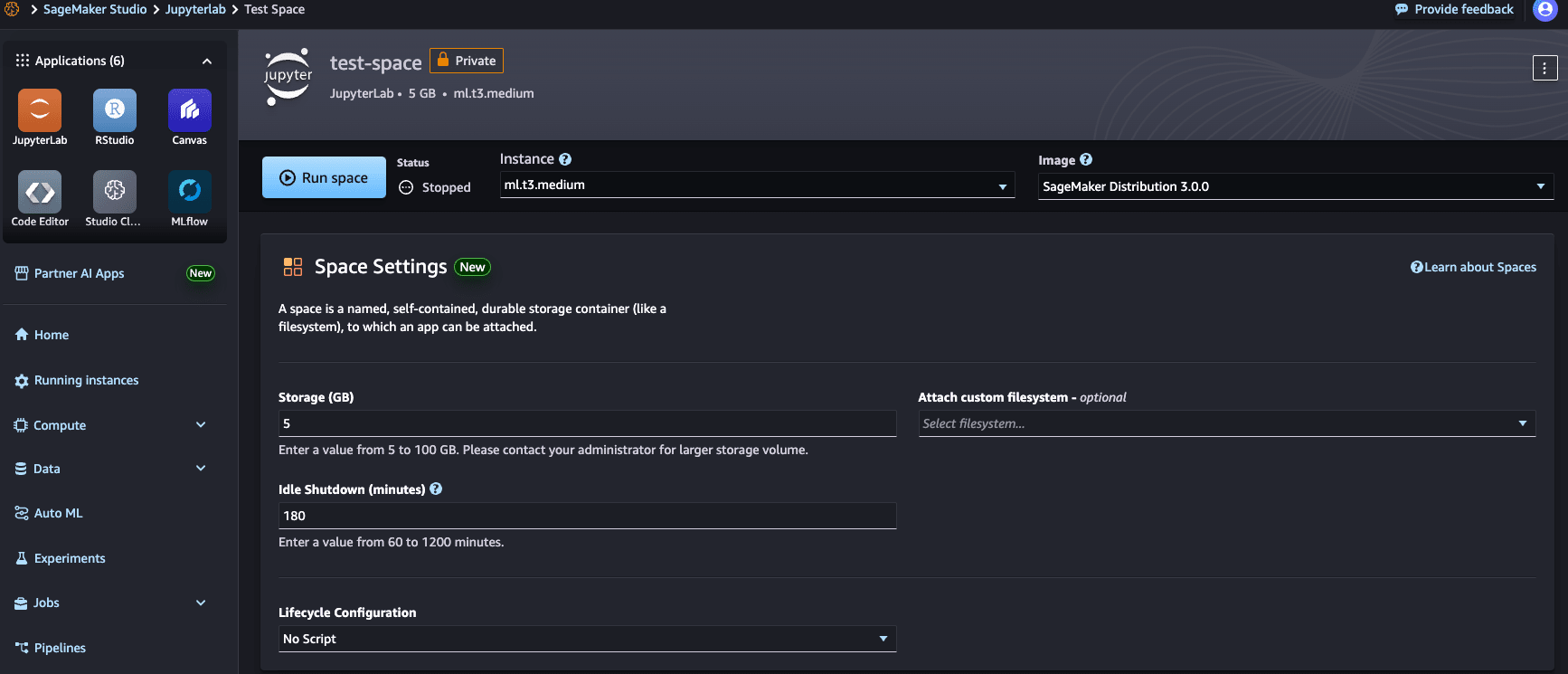The height and width of the screenshot is (674, 1568).
Task: Navigate to Jupyterlab breadcrumb
Action: tap(195, 9)
